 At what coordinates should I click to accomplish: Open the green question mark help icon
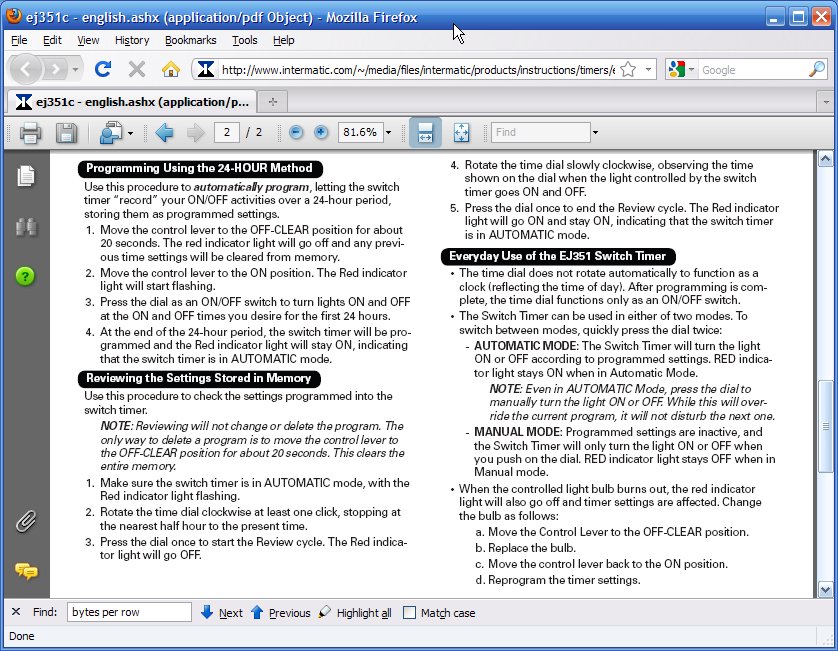coord(25,276)
